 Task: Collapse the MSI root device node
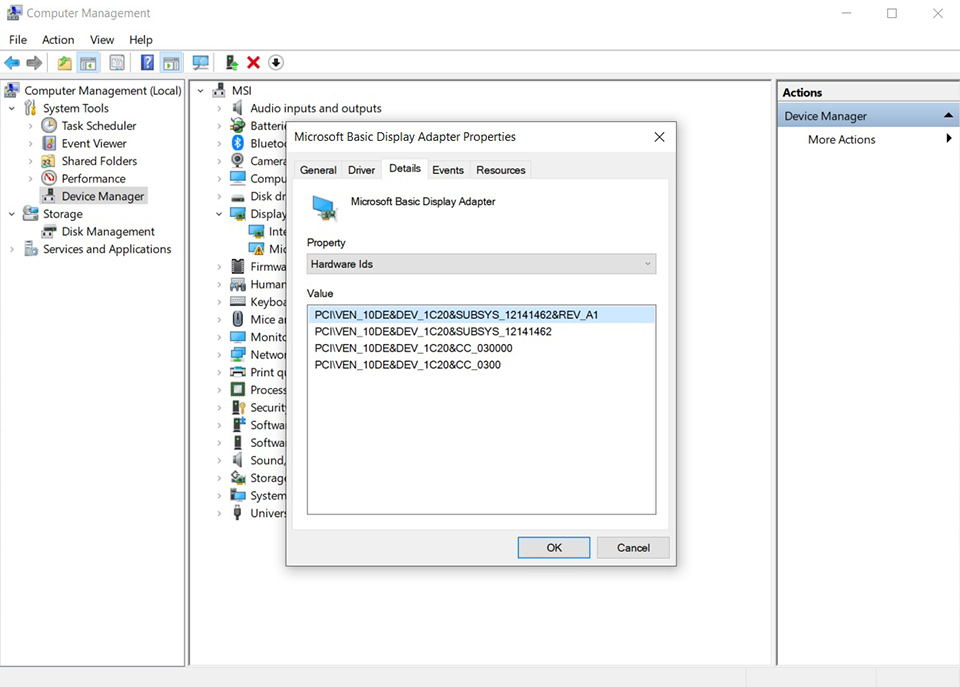200,91
